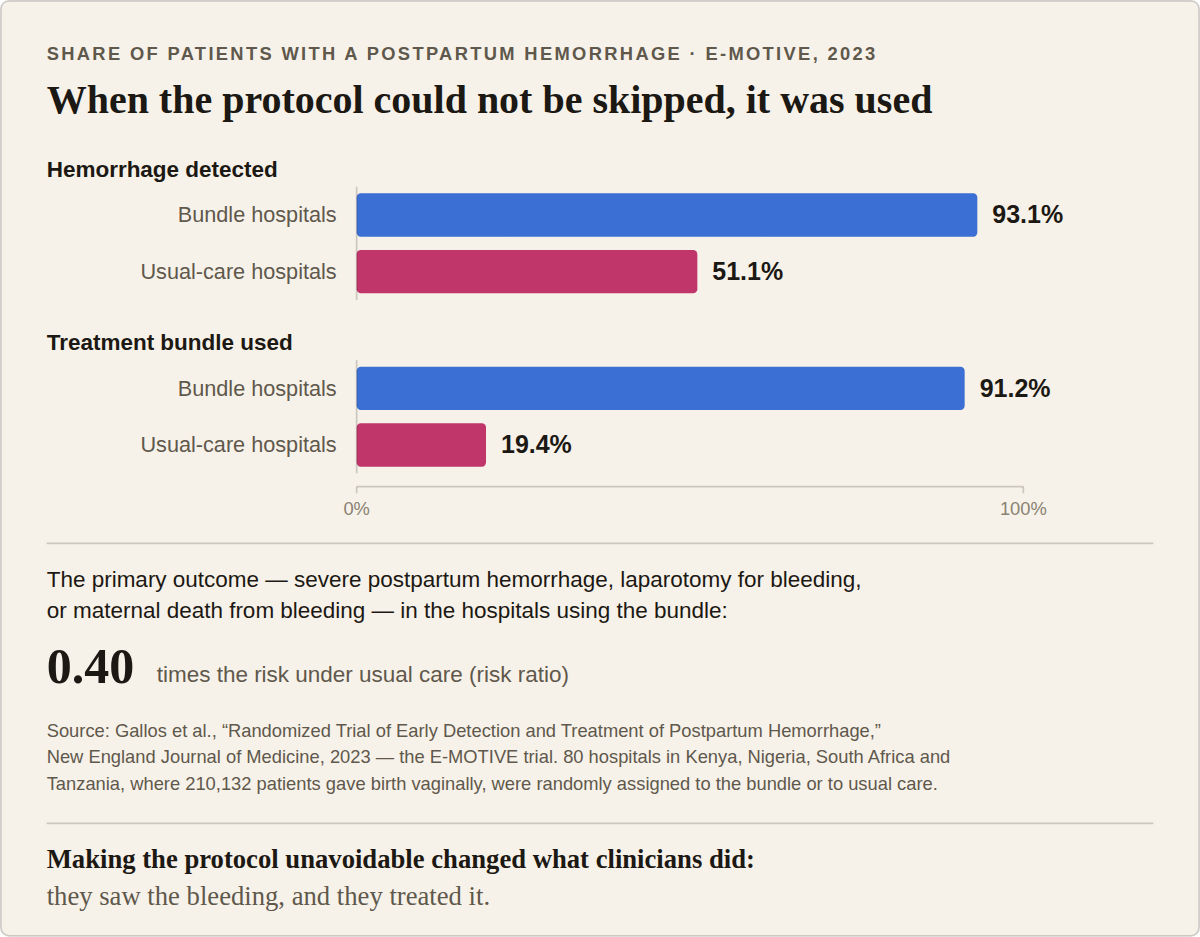Click the blue 93.1% Bundle hospitals bar
This screenshot has height=937, width=1200.
(667, 215)
